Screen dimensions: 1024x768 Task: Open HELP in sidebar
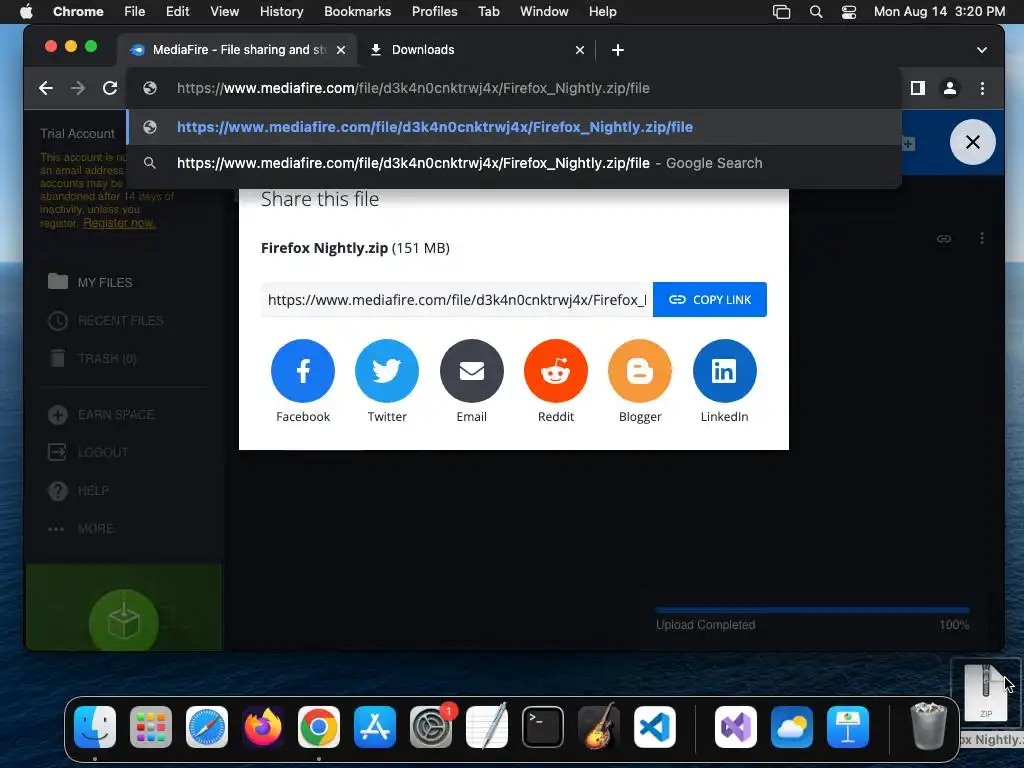pos(78,490)
